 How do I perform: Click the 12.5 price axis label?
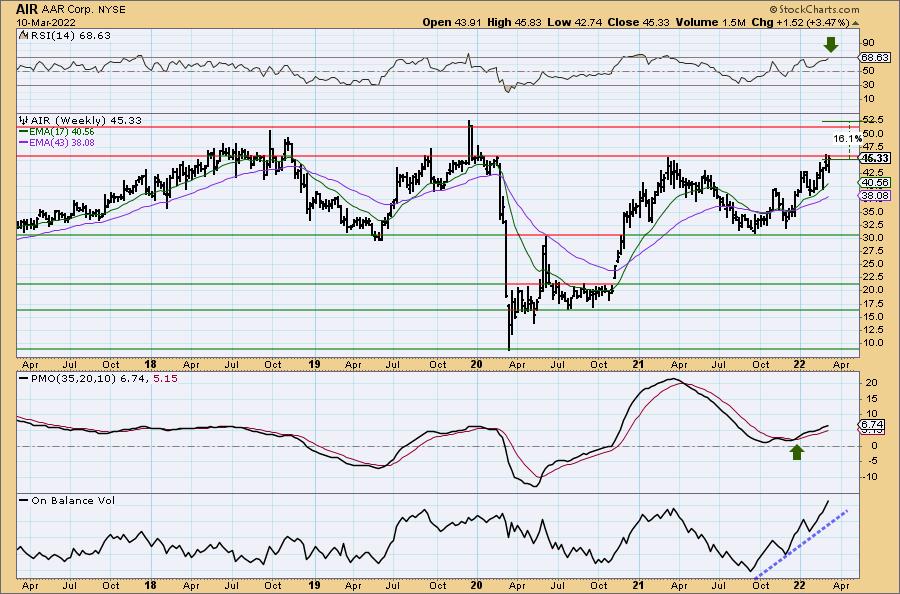[873, 329]
